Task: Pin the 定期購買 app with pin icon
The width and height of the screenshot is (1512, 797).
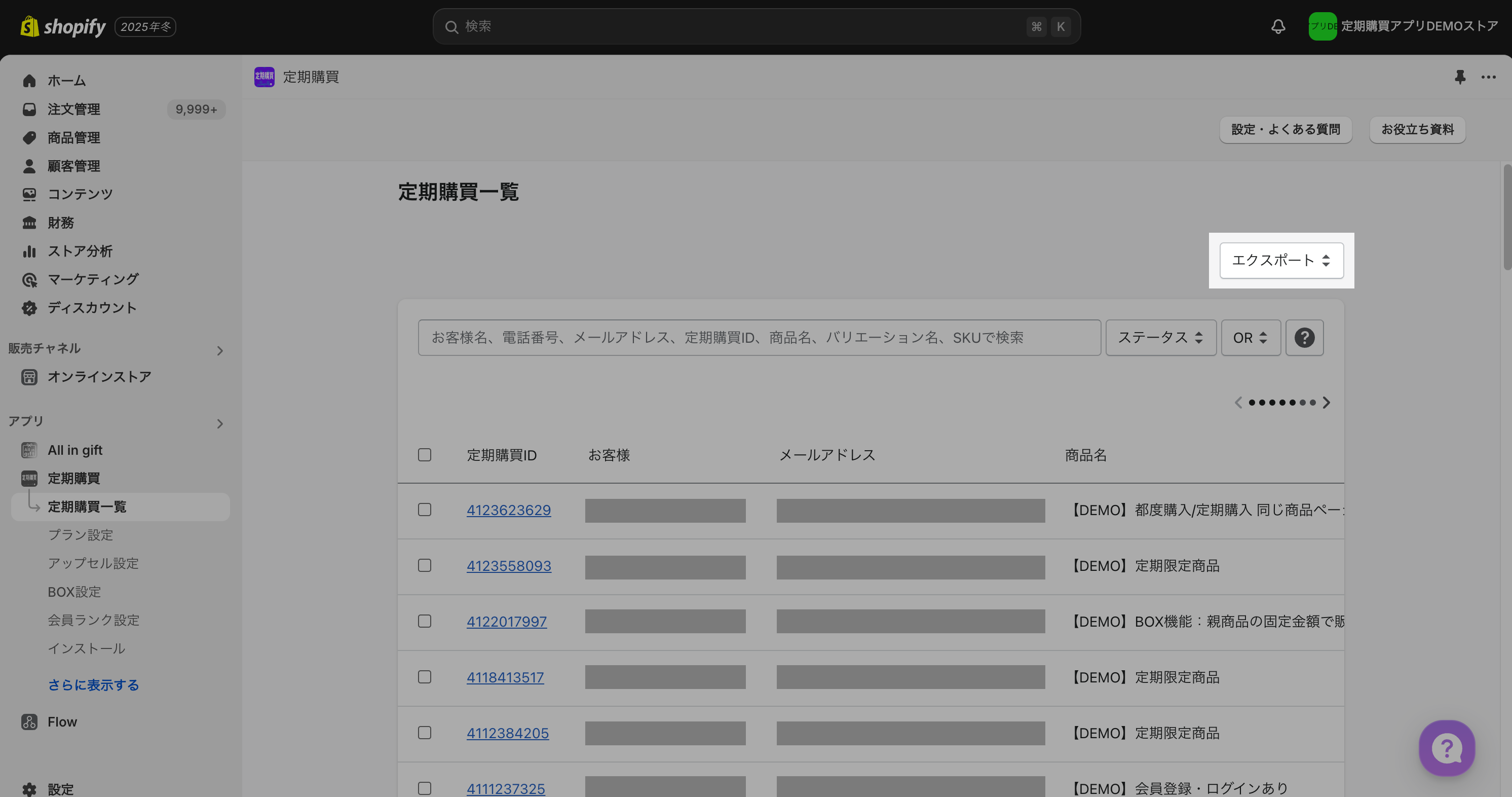Action: click(x=1460, y=77)
